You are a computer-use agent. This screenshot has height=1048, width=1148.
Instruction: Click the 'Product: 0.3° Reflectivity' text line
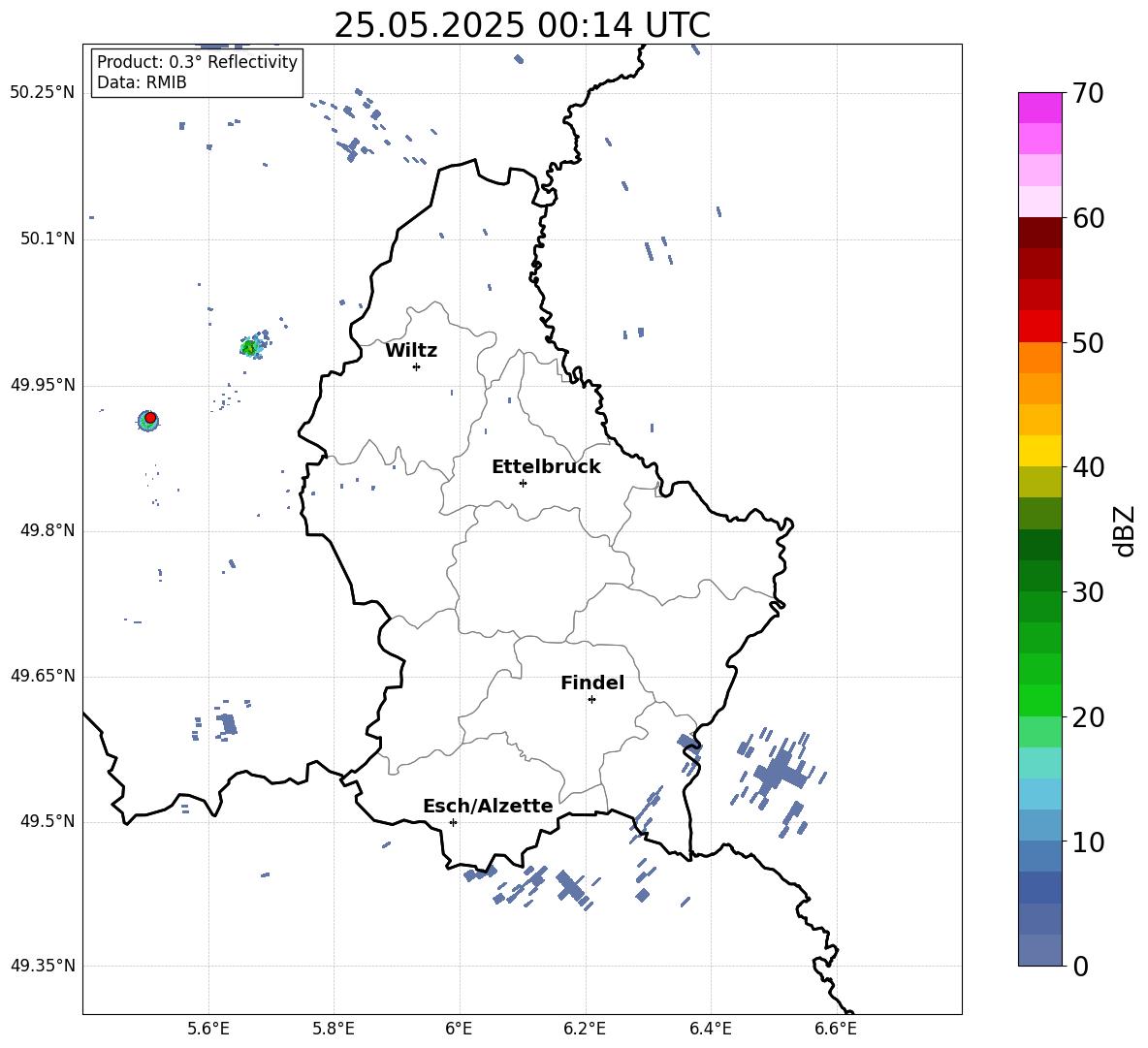coord(197,62)
